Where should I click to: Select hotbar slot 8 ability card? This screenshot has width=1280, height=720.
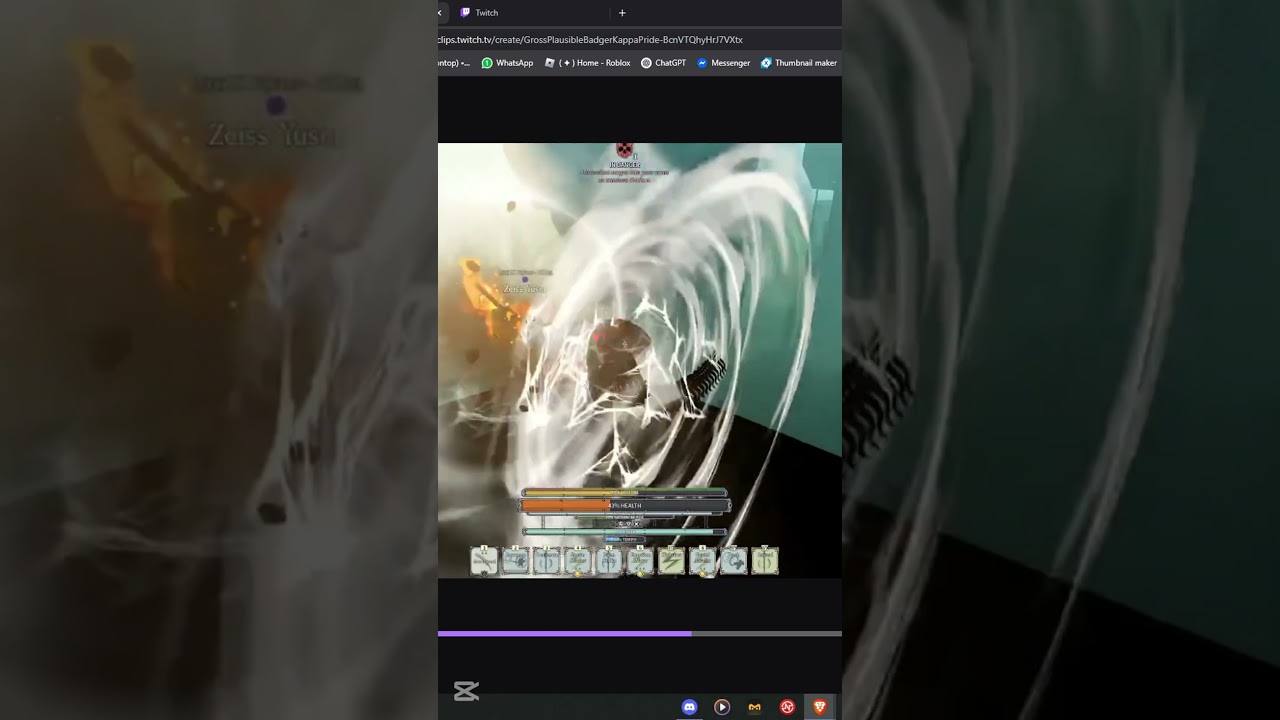coord(702,561)
